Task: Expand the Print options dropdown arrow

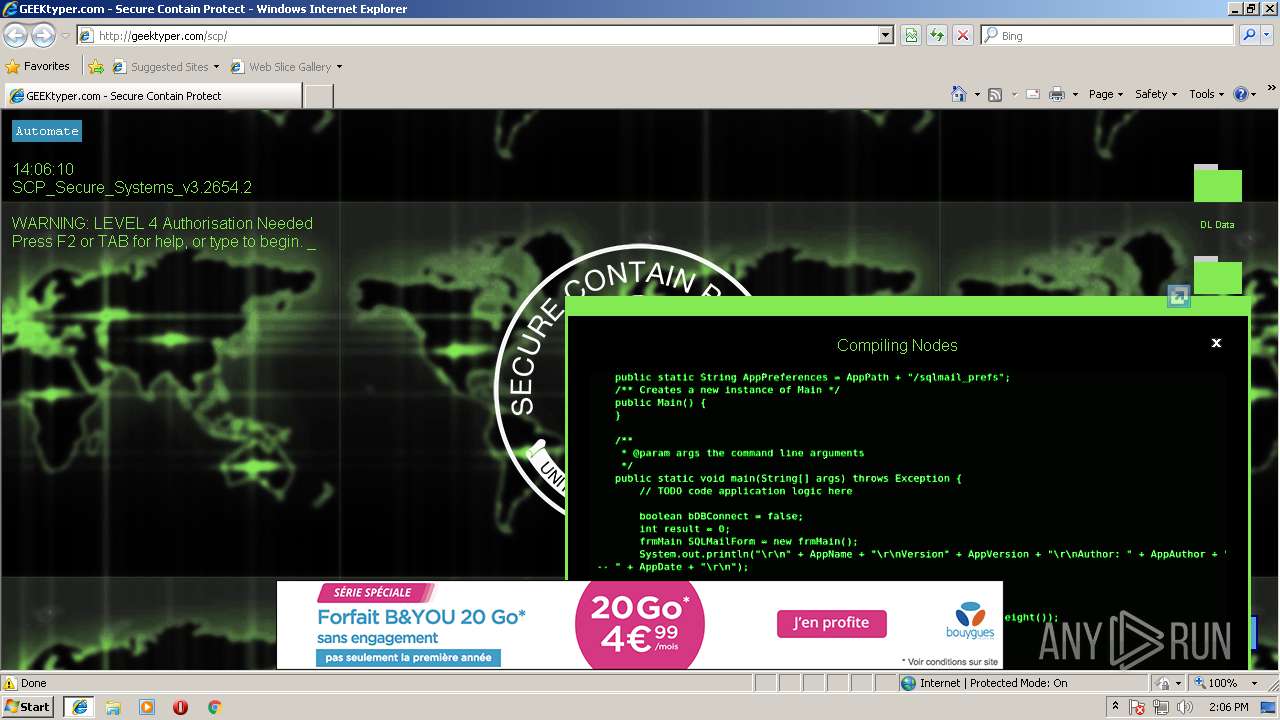Action: pos(1075,94)
